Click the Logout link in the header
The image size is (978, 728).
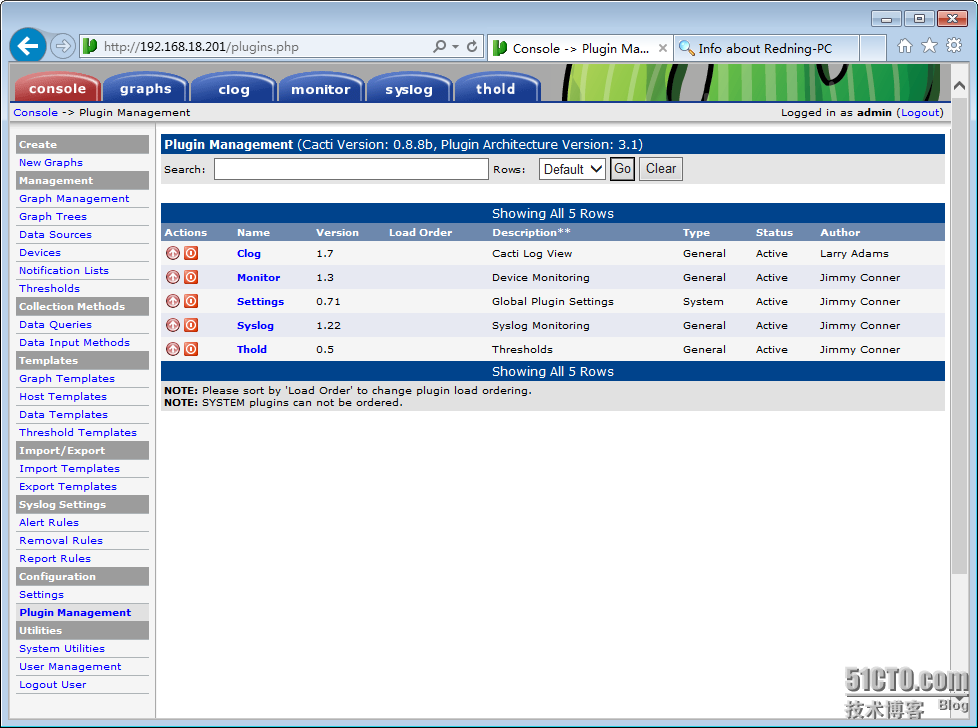(x=920, y=112)
